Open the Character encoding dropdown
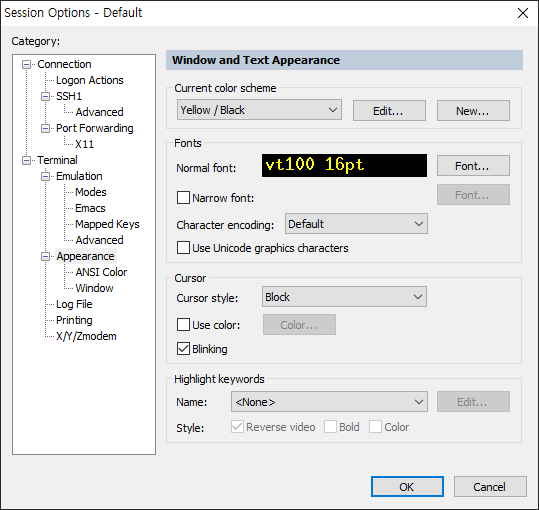Image resolution: width=539 pixels, height=510 pixels. 356,224
